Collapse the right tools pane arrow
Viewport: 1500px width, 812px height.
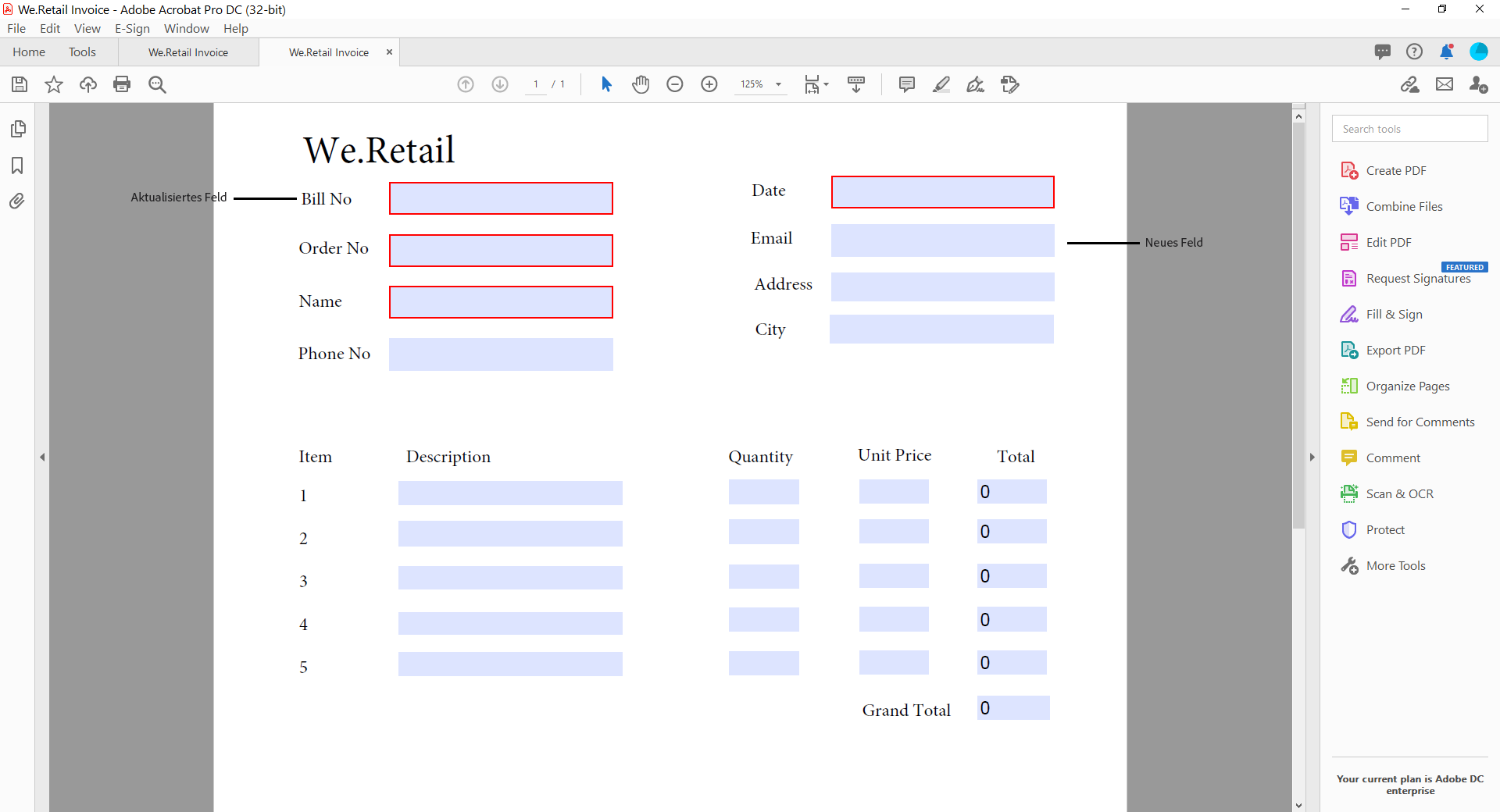(x=1312, y=457)
